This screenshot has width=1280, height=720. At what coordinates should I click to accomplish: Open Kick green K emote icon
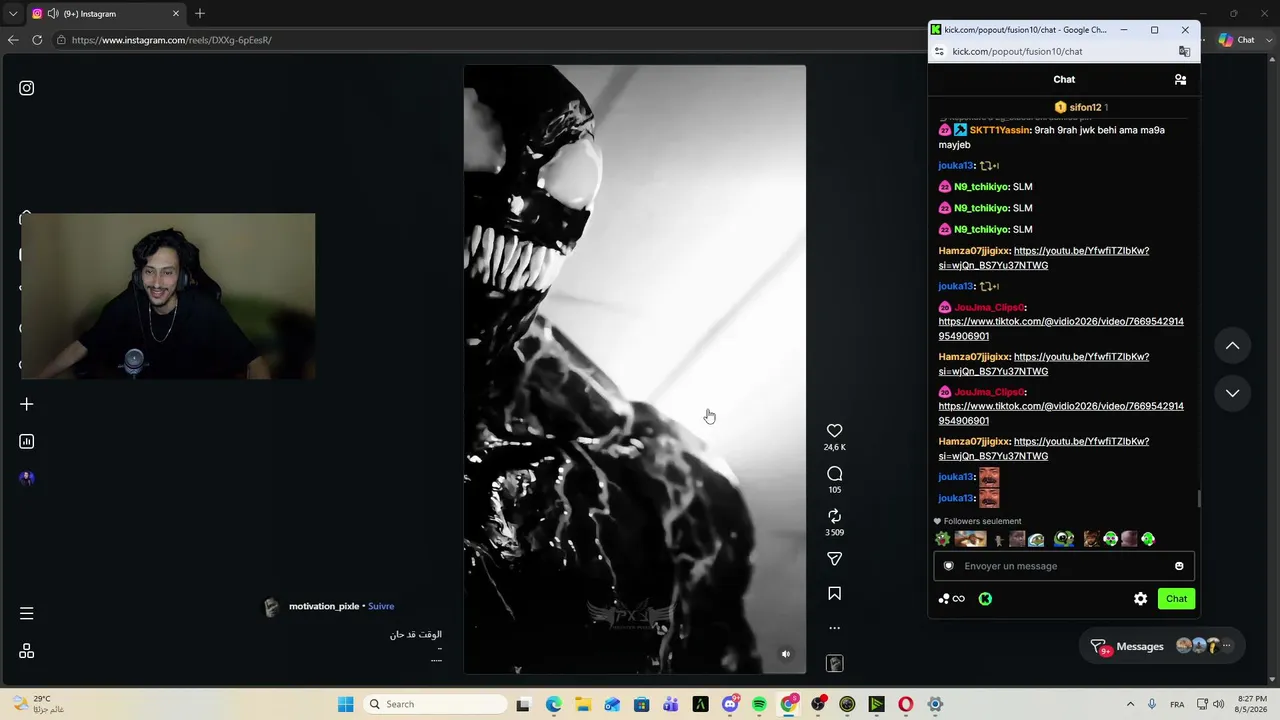(x=985, y=599)
